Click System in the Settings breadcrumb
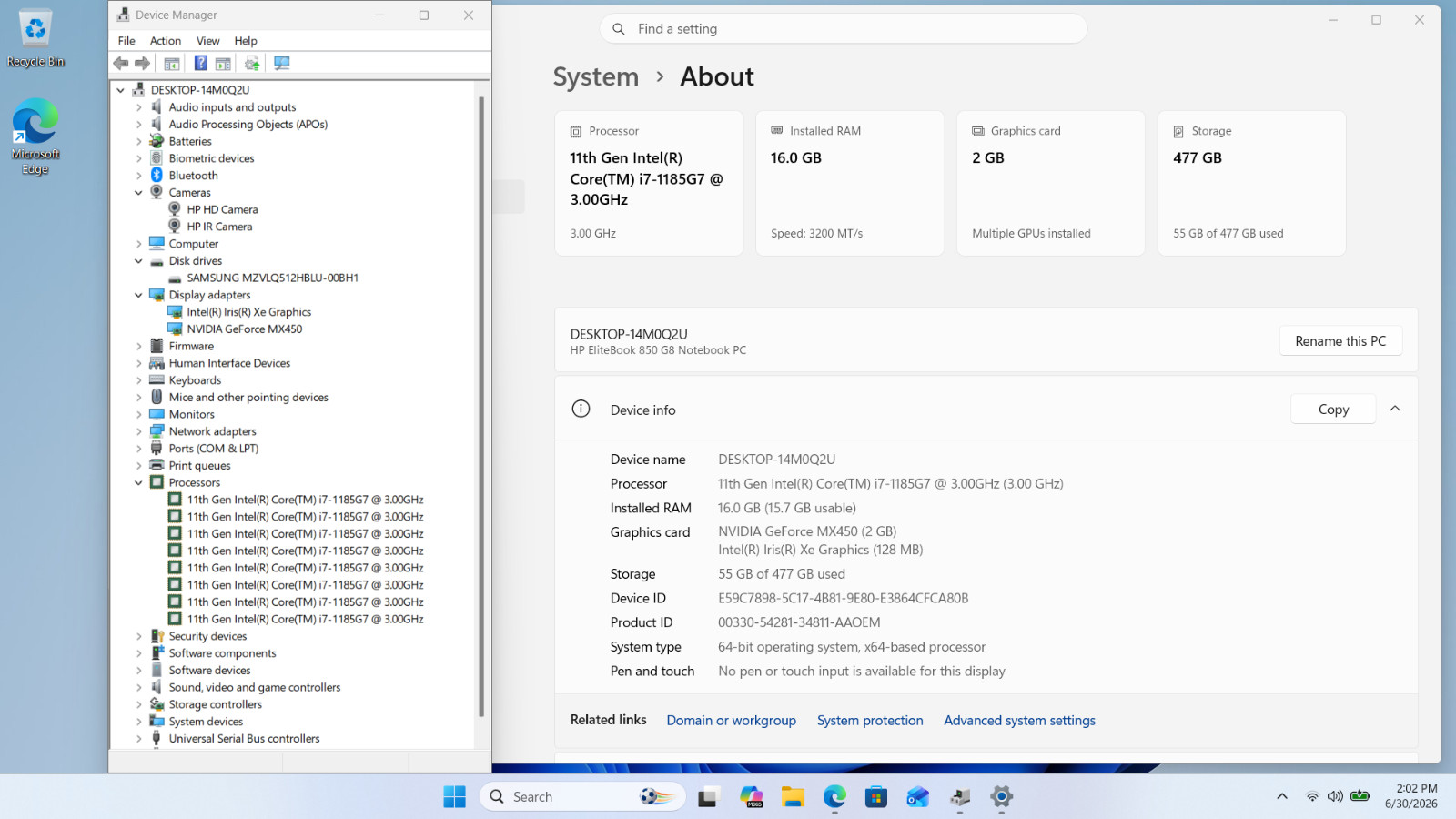Viewport: 1456px width, 819px height. tap(596, 77)
